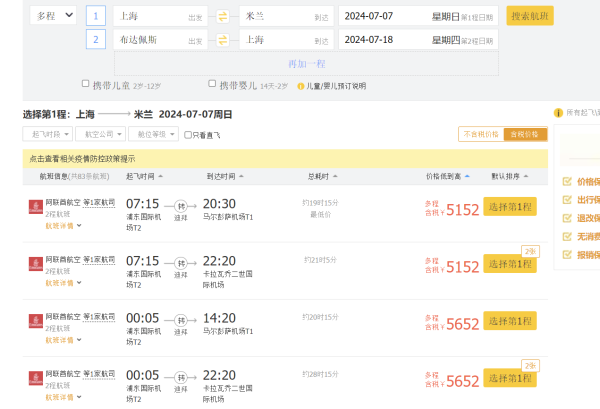Click the 米兰 arrival field of segment 1

286,16
